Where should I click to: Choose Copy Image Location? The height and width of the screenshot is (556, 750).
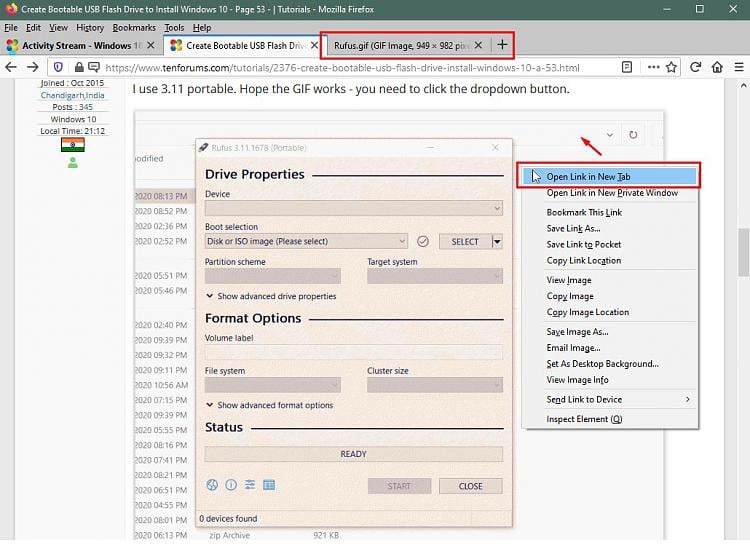[x=610, y=312]
